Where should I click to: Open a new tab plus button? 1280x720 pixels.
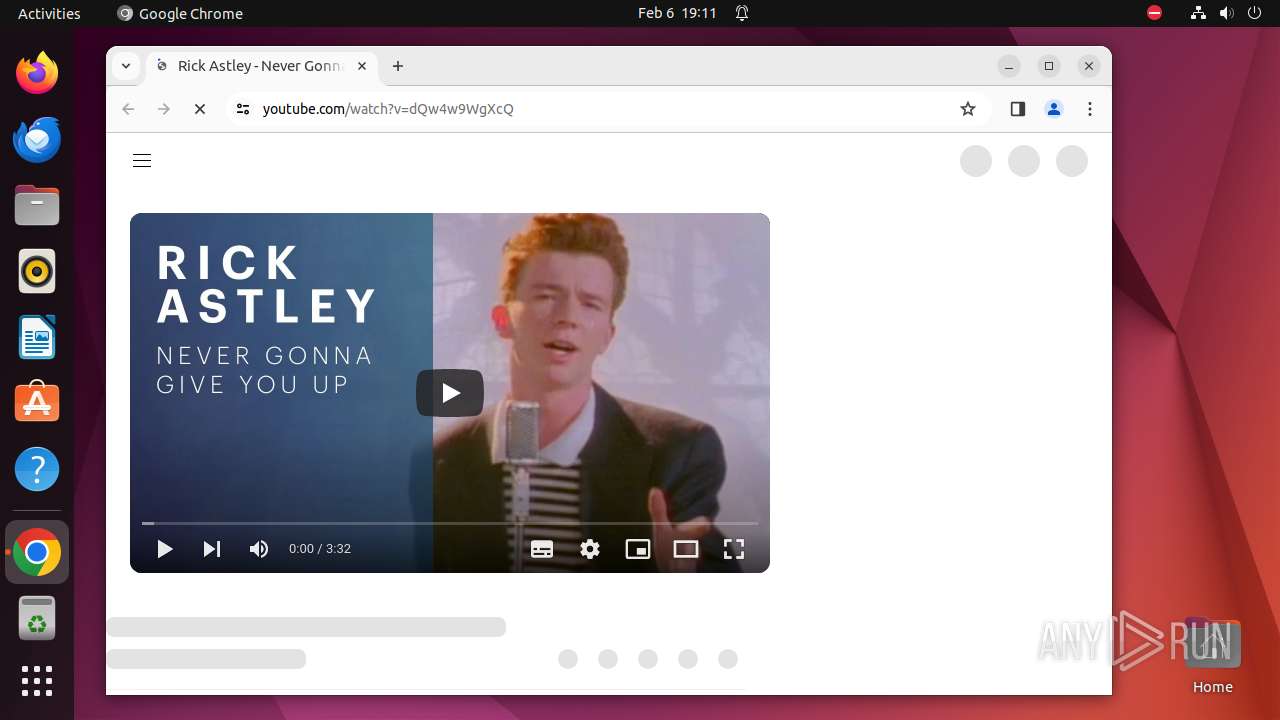pos(398,66)
